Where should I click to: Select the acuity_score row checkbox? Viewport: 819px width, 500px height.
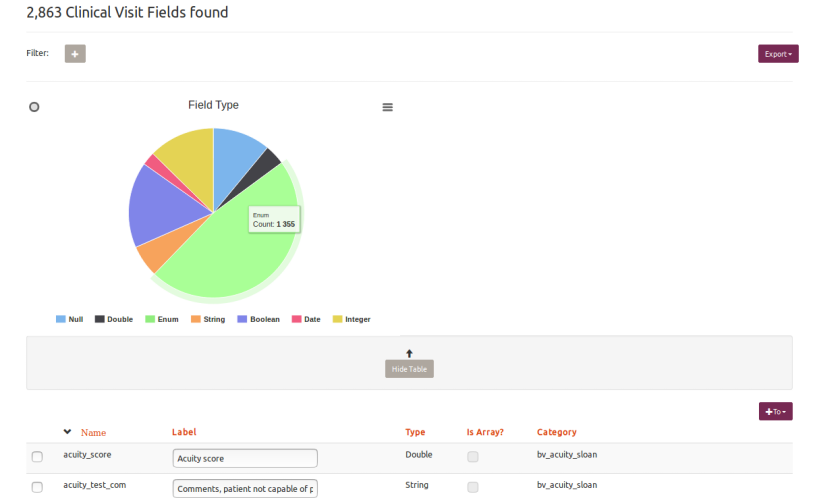click(x=38, y=457)
